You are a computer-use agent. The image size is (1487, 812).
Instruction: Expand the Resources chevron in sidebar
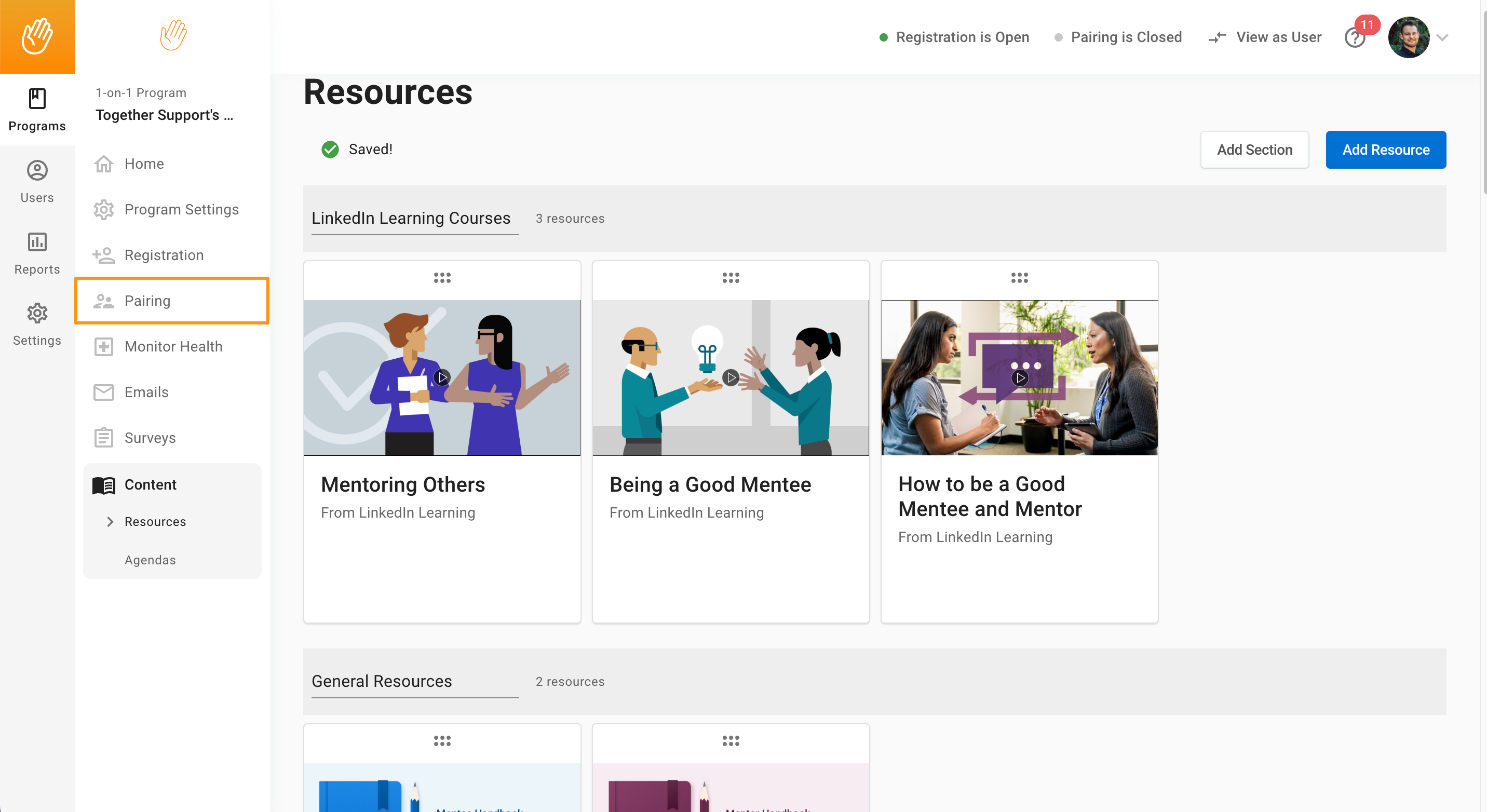pyautogui.click(x=110, y=522)
